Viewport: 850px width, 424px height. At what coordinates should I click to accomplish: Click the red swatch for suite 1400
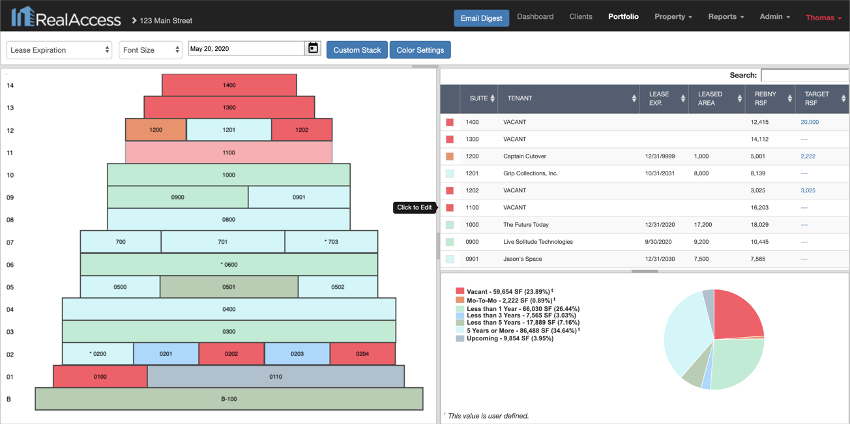449,123
